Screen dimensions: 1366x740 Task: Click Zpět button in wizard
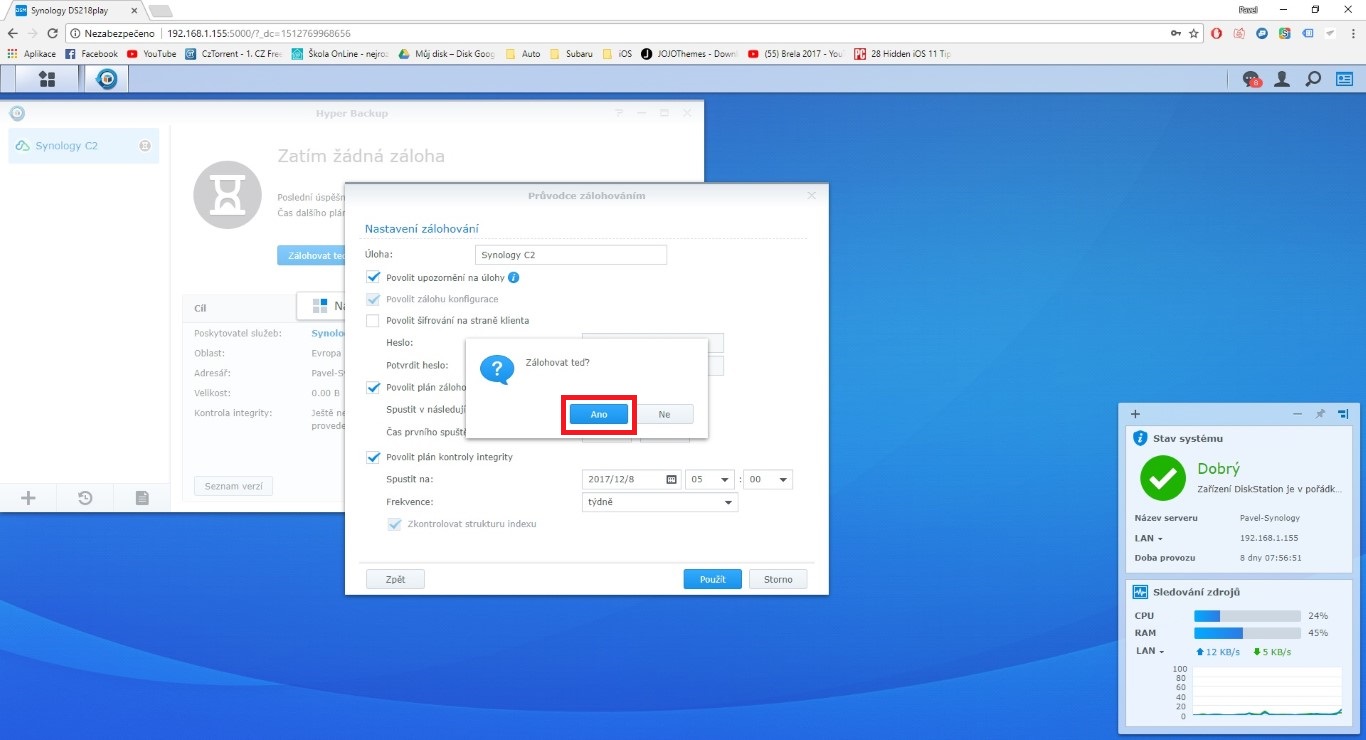[395, 579]
